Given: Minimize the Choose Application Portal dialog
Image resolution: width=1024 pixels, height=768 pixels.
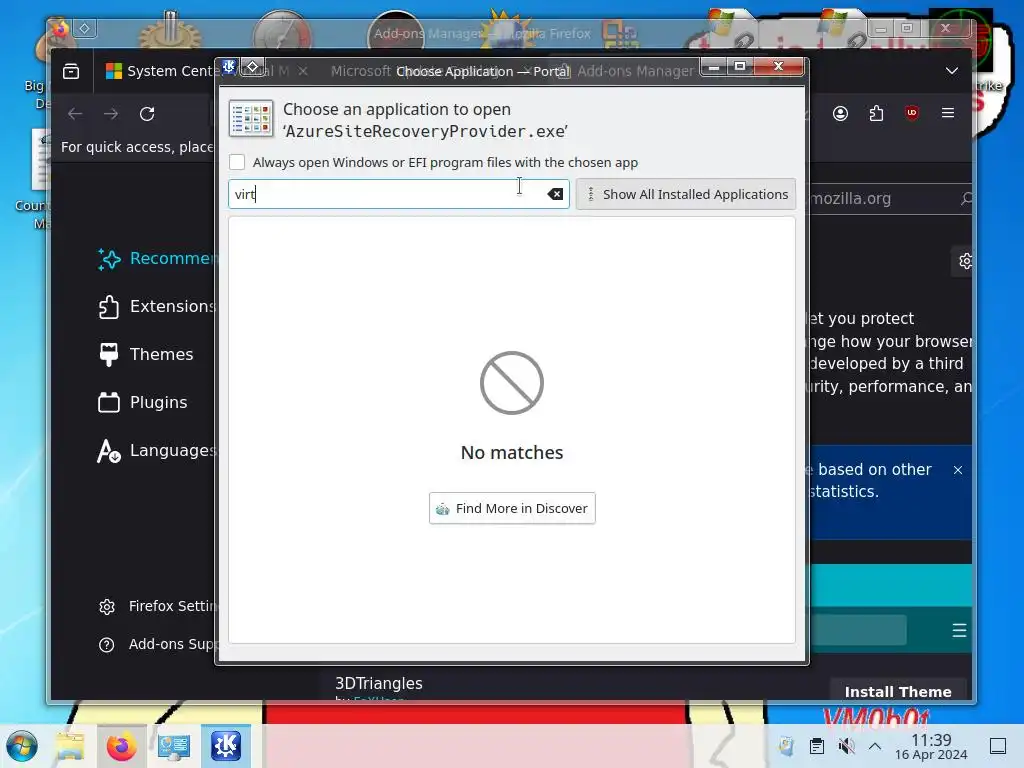Looking at the screenshot, I should [714, 67].
